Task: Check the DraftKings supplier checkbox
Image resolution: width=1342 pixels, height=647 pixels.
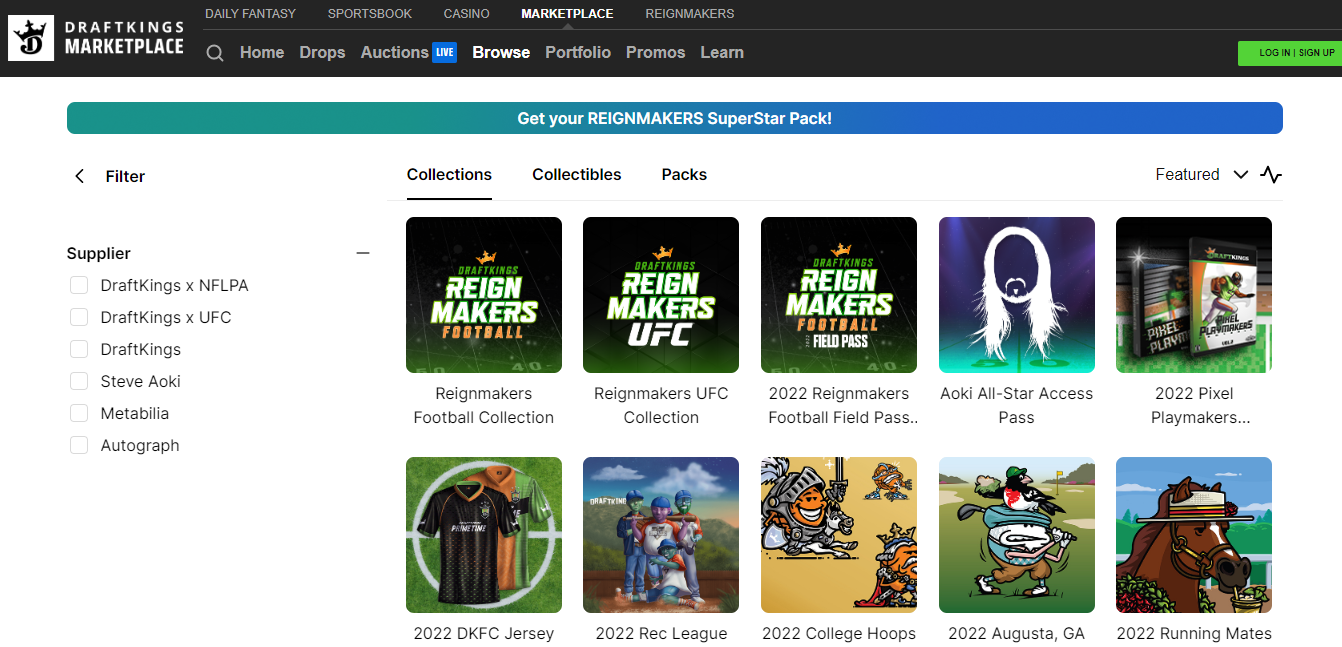Action: point(79,350)
